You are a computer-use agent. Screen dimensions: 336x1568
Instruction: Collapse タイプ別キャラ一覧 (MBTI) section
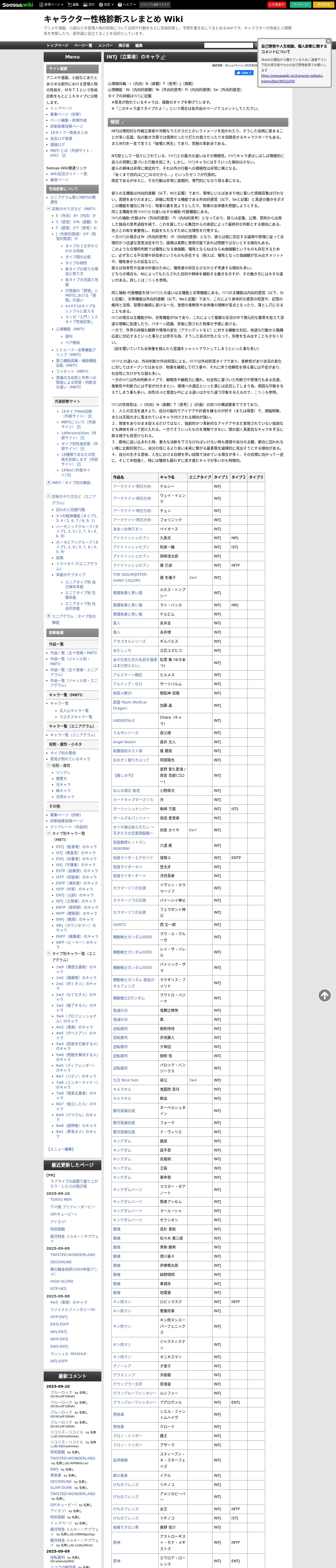(x=48, y=833)
